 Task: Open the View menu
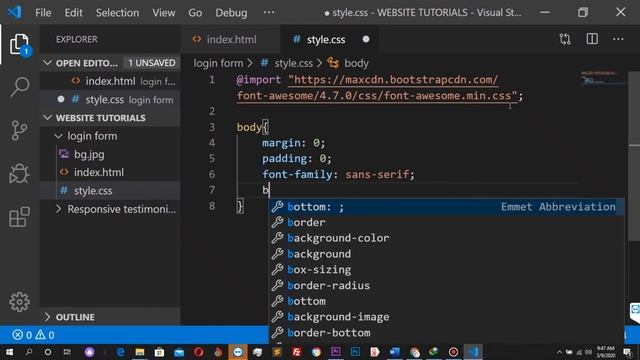pyautogui.click(x=164, y=13)
